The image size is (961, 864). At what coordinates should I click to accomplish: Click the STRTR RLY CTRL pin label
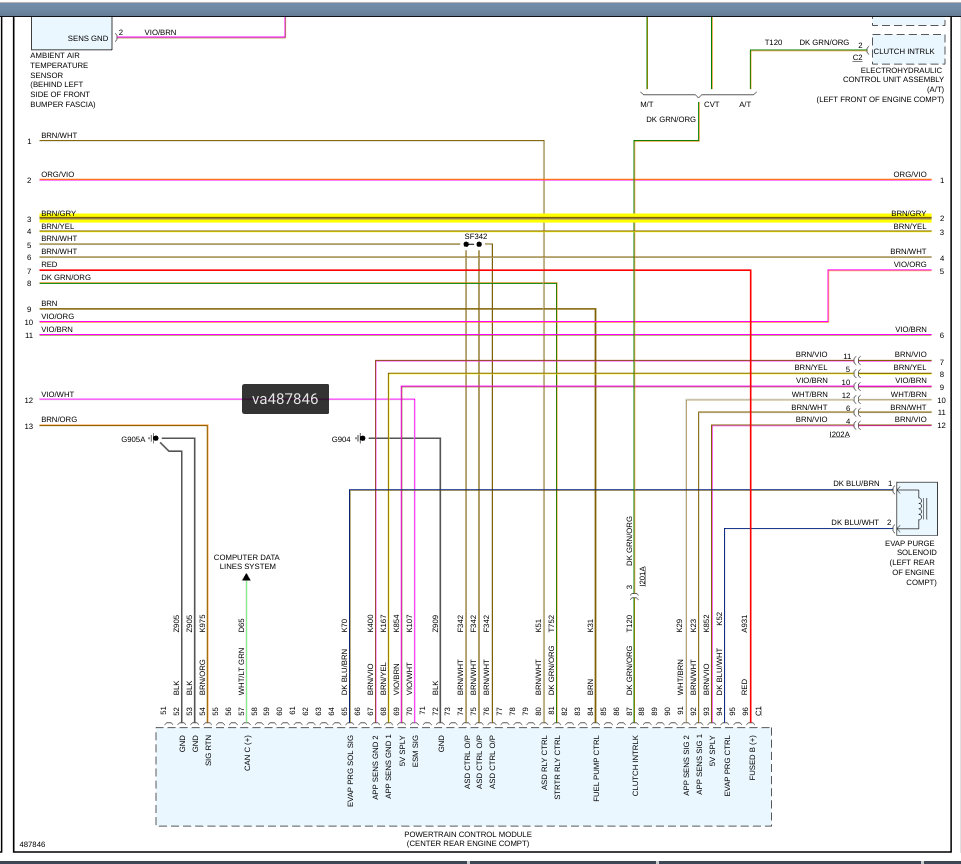(557, 767)
